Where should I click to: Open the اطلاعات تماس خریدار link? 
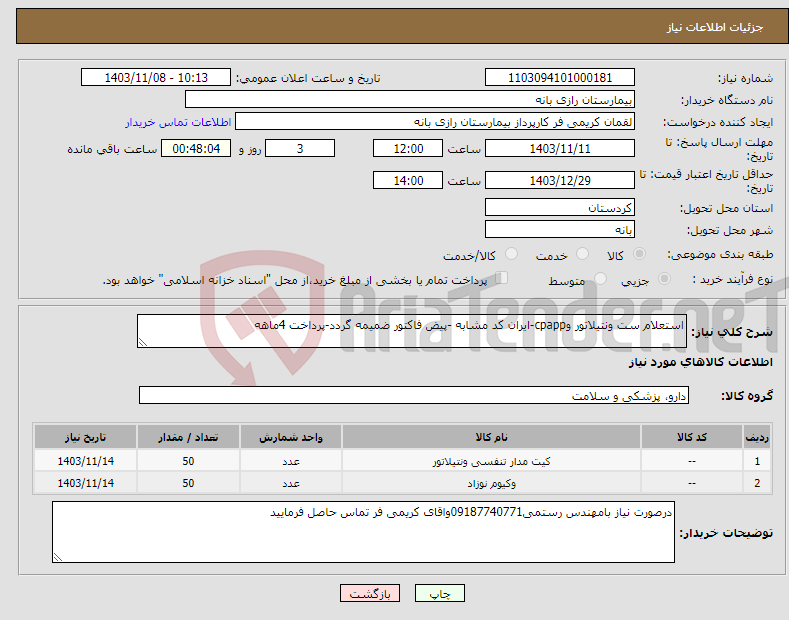178,122
